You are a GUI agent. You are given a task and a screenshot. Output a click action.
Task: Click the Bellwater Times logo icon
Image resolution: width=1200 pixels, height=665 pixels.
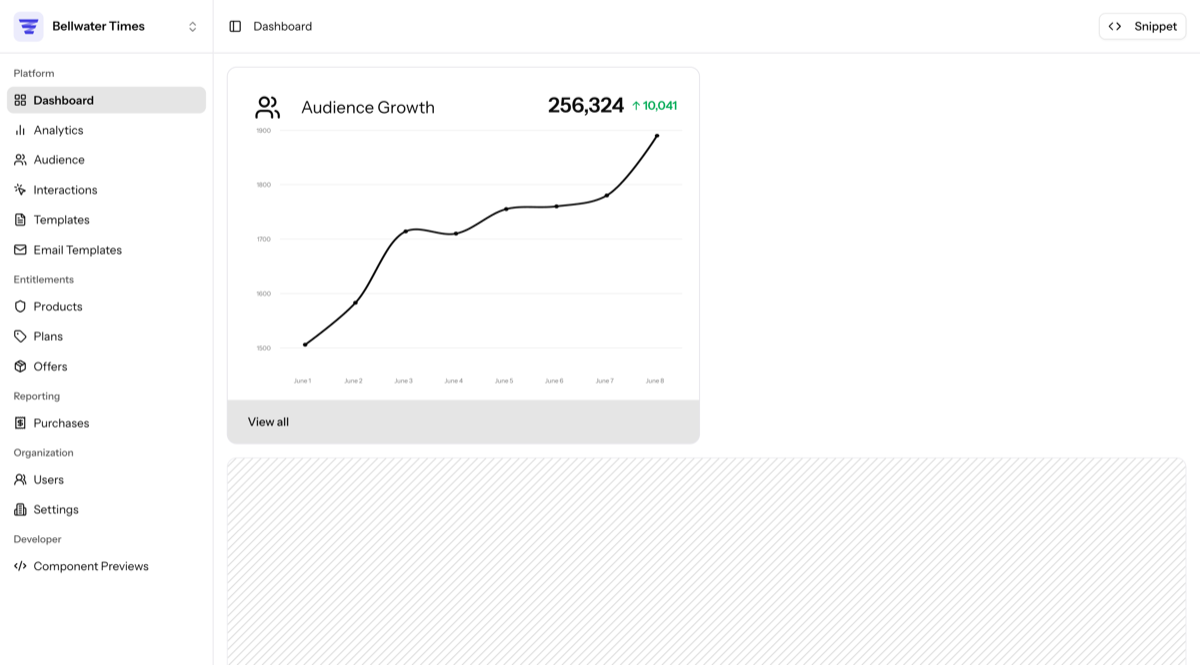(x=28, y=26)
